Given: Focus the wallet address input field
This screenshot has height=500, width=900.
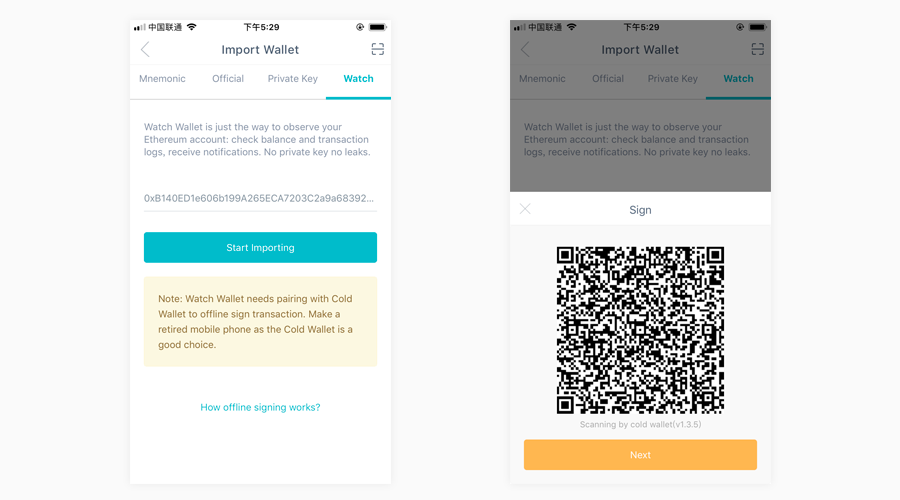Looking at the screenshot, I should pyautogui.click(x=260, y=199).
